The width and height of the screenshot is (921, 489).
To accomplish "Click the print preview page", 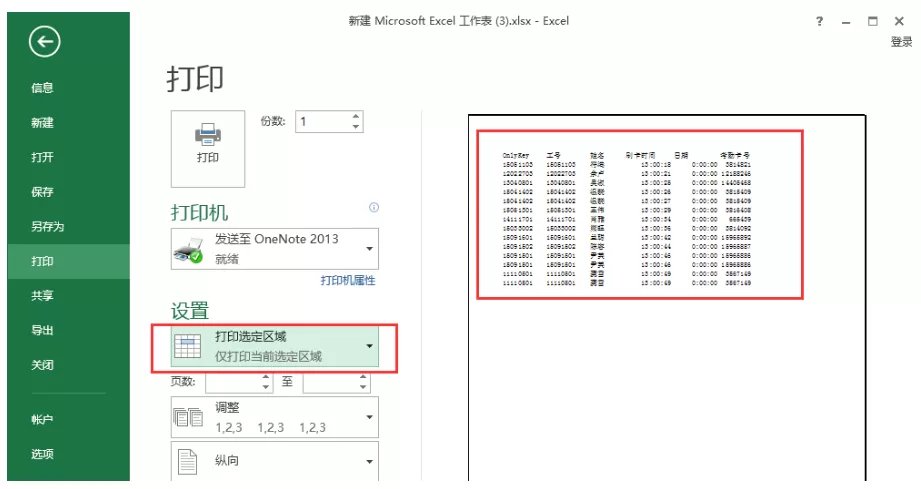I will click(667, 298).
